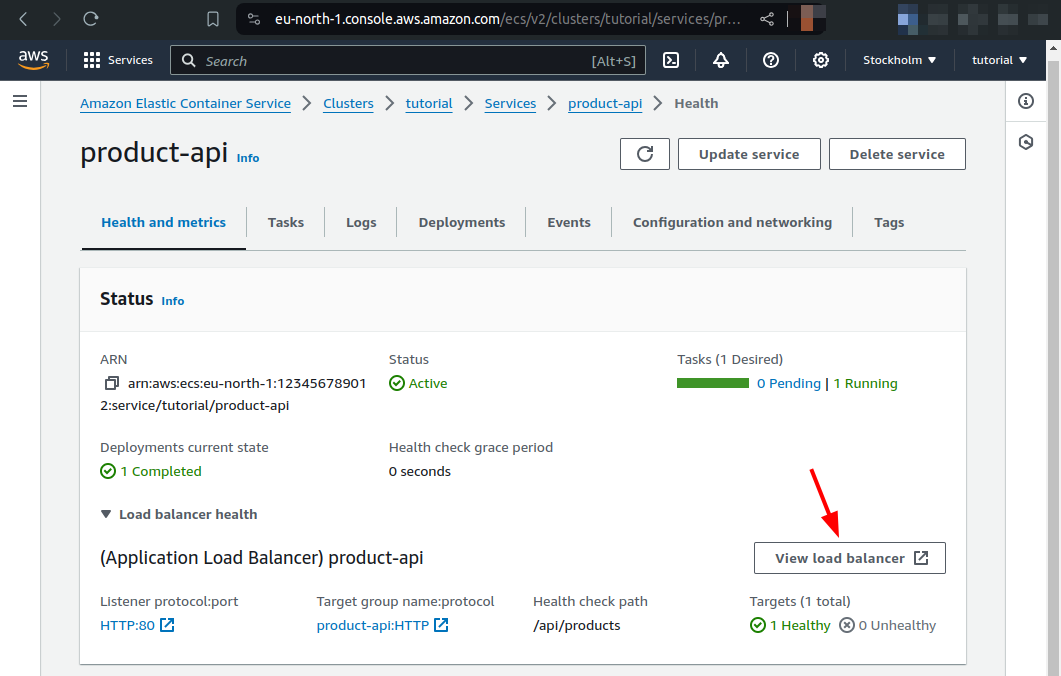The height and width of the screenshot is (676, 1061).
Task: Open site settings icon in address bar
Action: pyautogui.click(x=254, y=19)
